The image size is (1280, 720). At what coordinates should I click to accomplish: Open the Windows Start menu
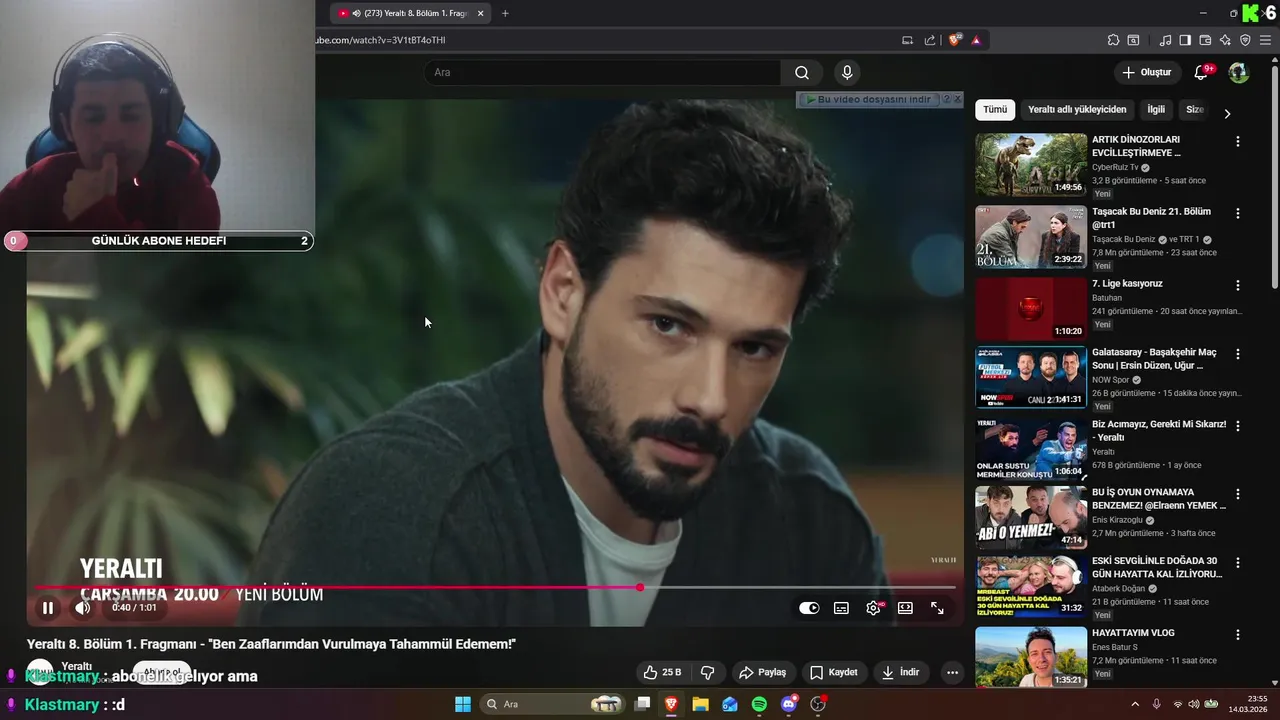463,704
